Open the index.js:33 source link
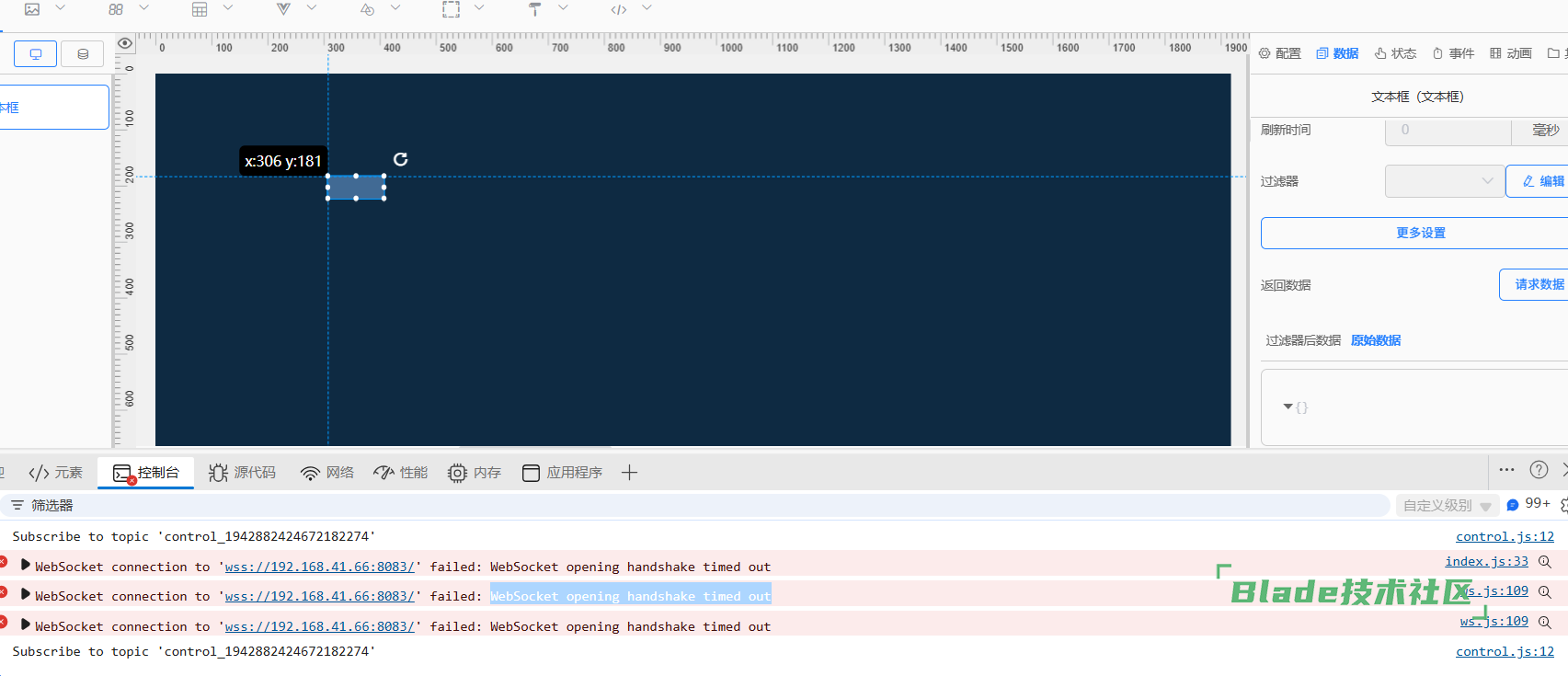The height and width of the screenshot is (676, 1568). (1486, 561)
